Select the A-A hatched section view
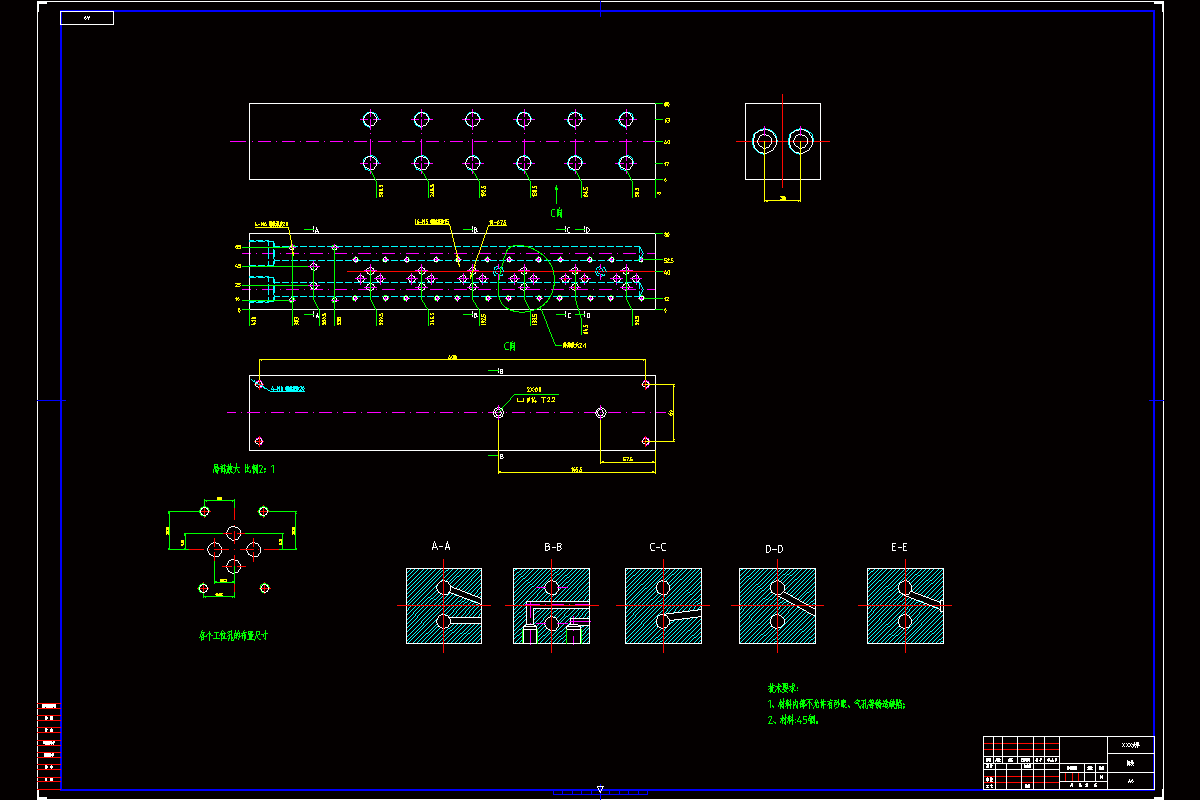This screenshot has width=1200, height=800. pyautogui.click(x=444, y=606)
